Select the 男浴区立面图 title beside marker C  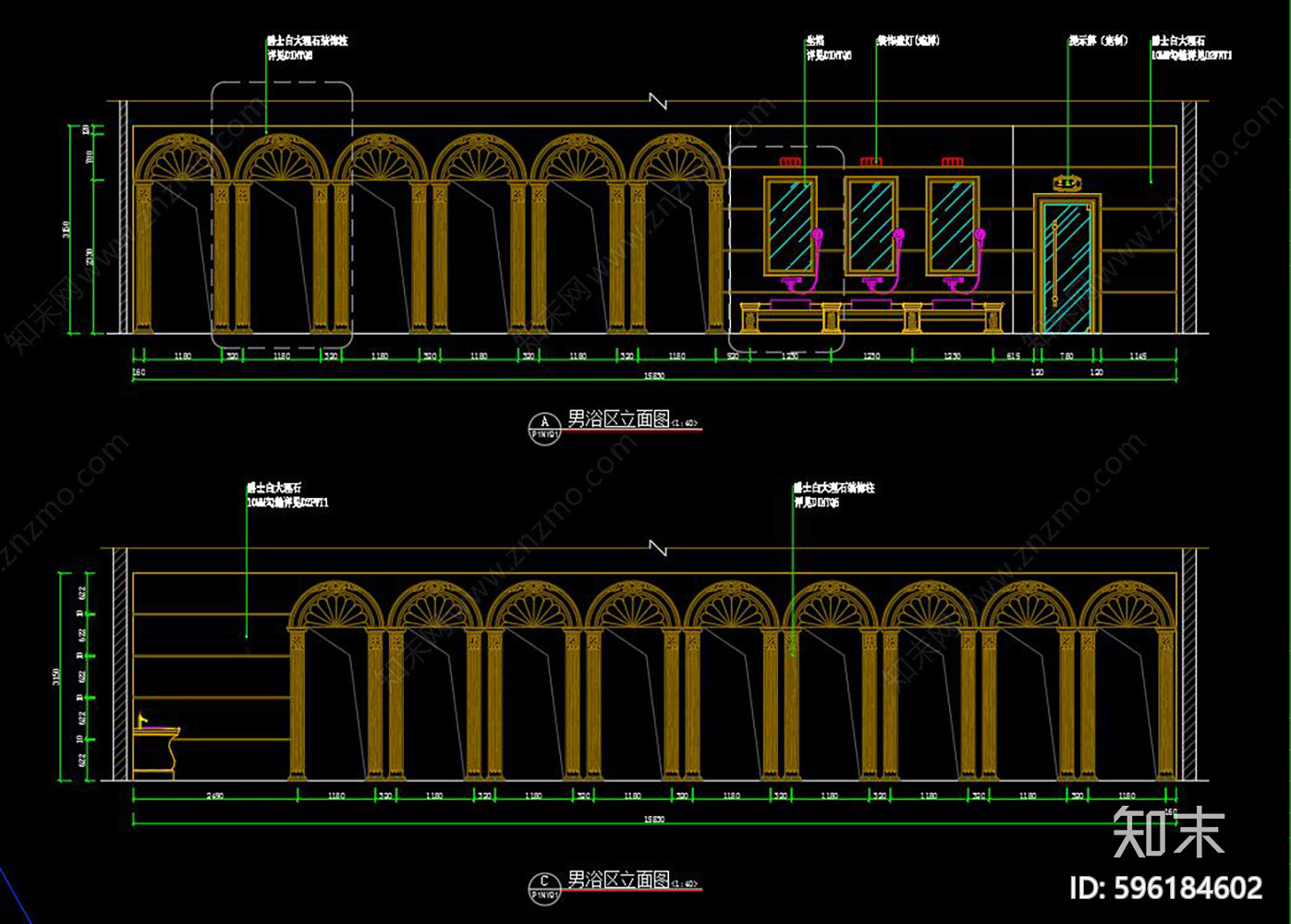[618, 879]
